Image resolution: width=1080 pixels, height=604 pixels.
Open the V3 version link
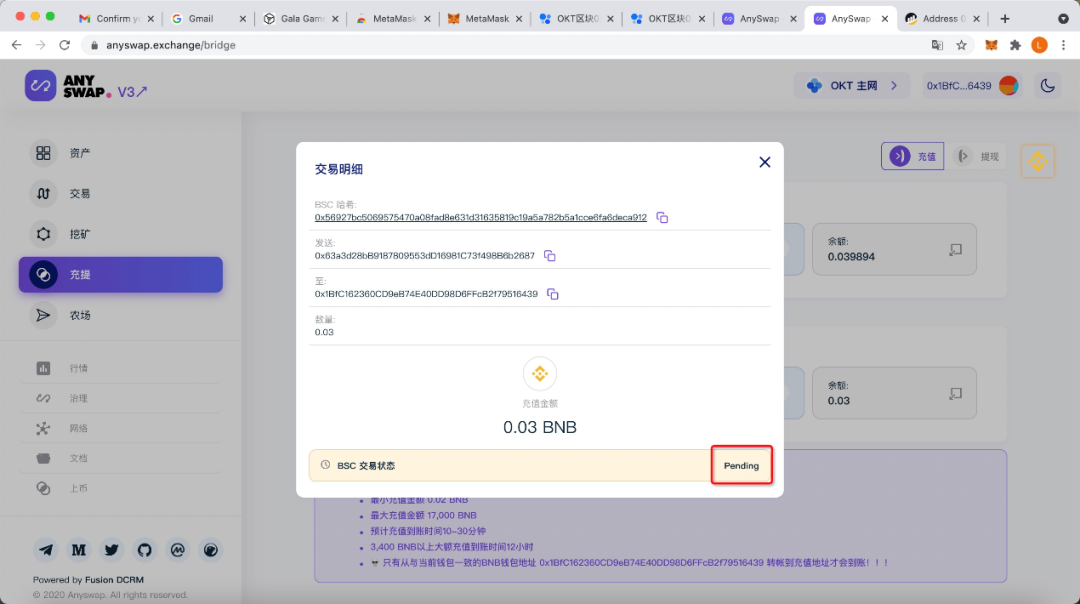pos(132,92)
